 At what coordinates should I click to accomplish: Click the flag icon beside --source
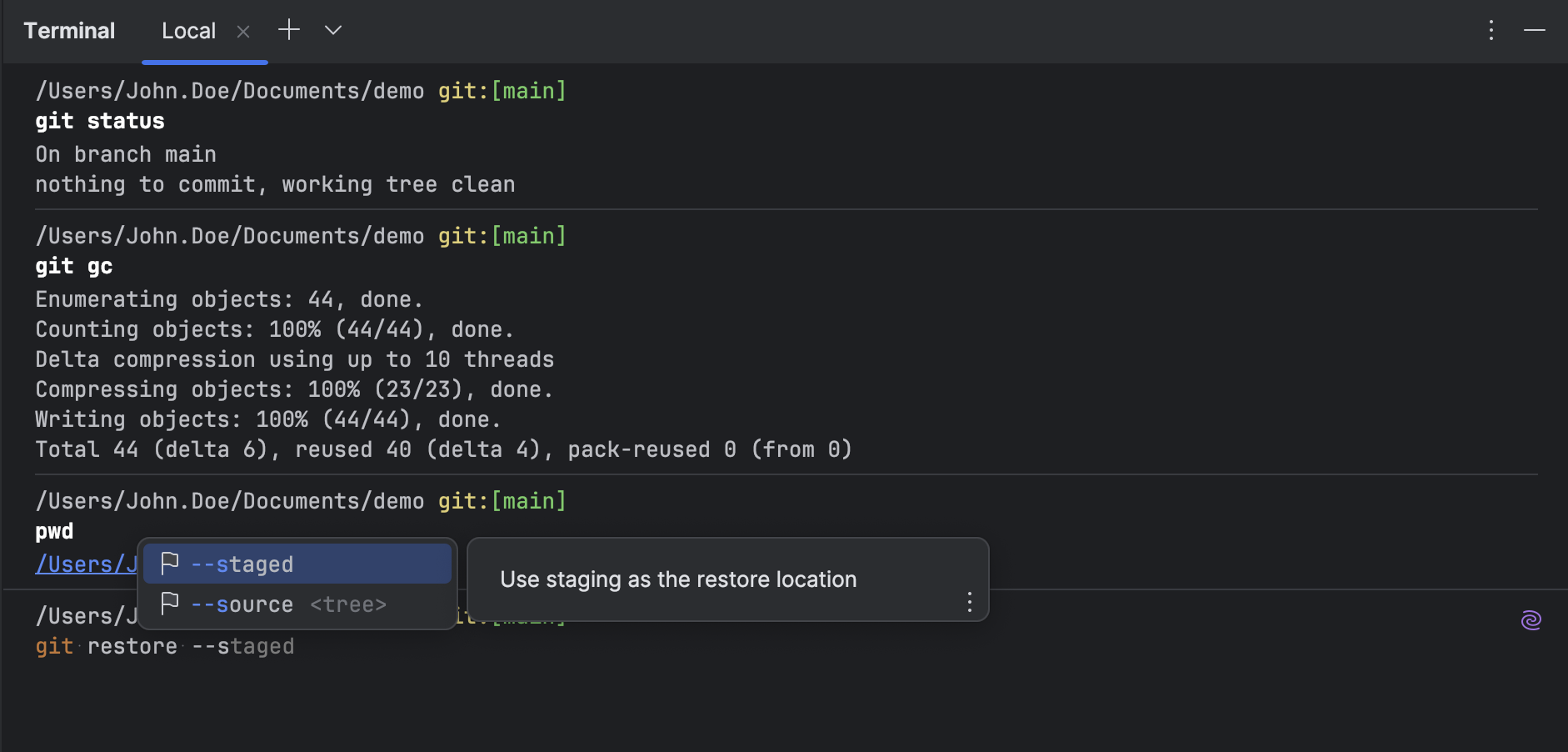(x=169, y=603)
